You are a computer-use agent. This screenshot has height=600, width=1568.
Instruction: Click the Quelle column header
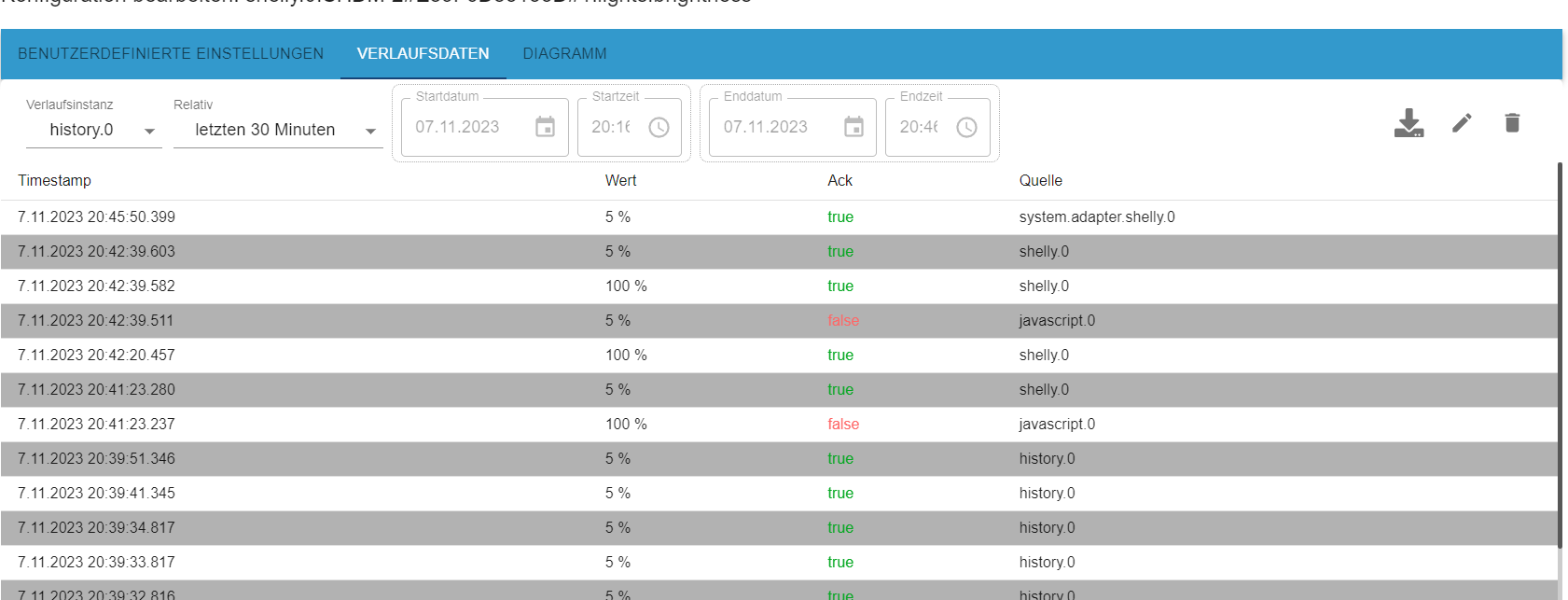click(x=1040, y=180)
